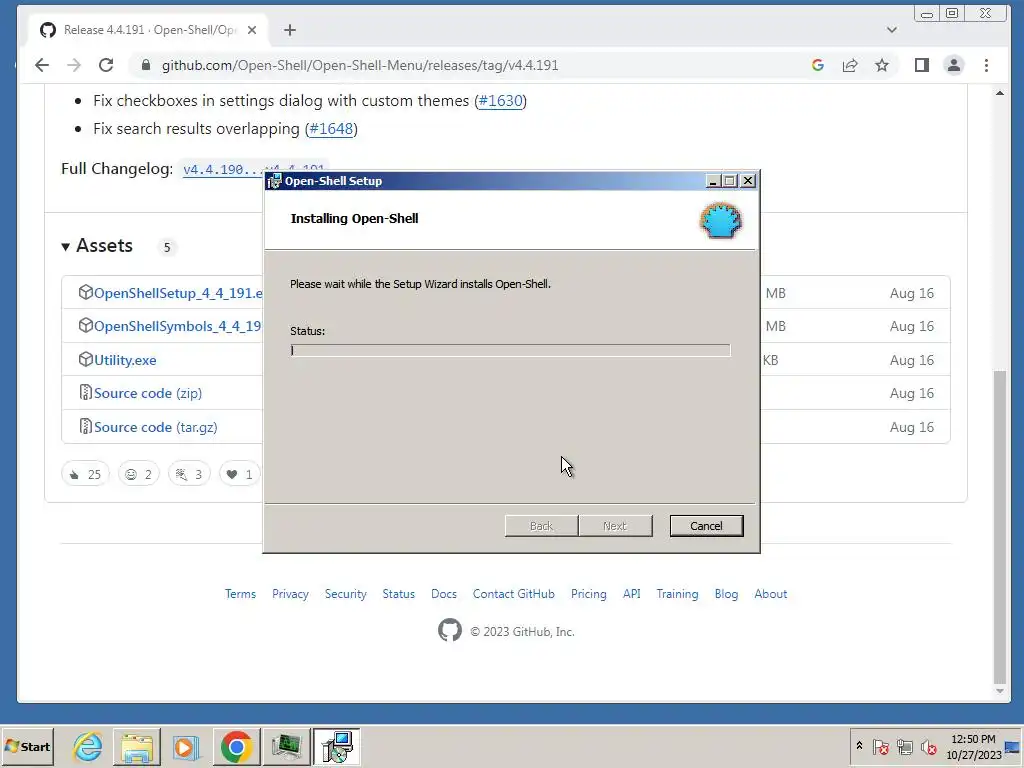
Task: Open Pricing footer link
Action: pyautogui.click(x=588, y=594)
